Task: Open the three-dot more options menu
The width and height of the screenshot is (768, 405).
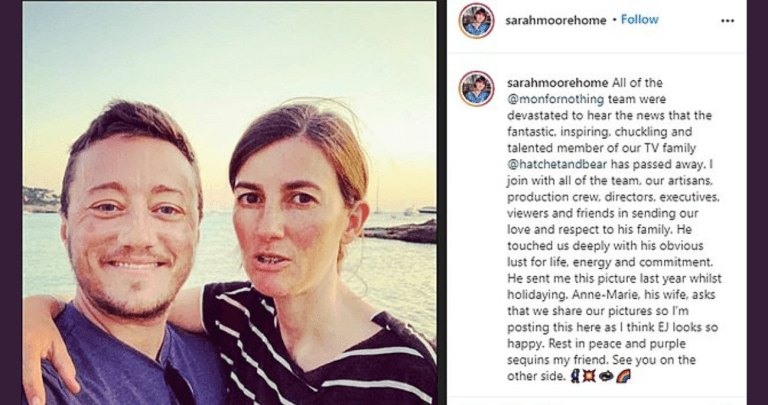Action: pyautogui.click(x=727, y=20)
